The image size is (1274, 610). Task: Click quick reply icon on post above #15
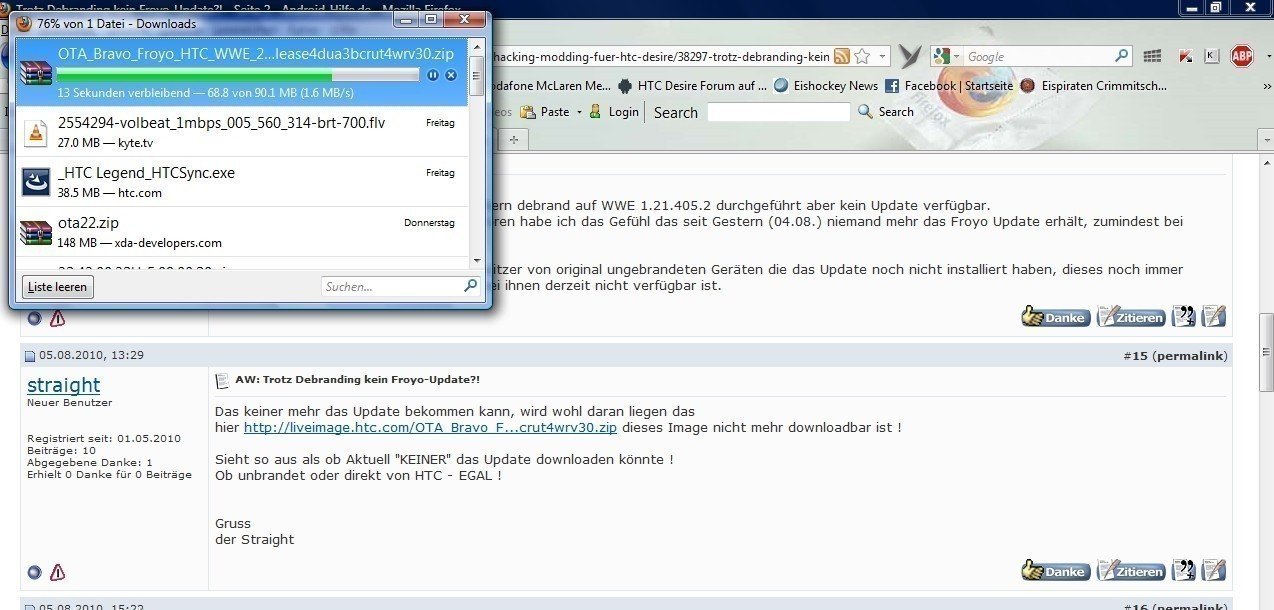(1213, 317)
